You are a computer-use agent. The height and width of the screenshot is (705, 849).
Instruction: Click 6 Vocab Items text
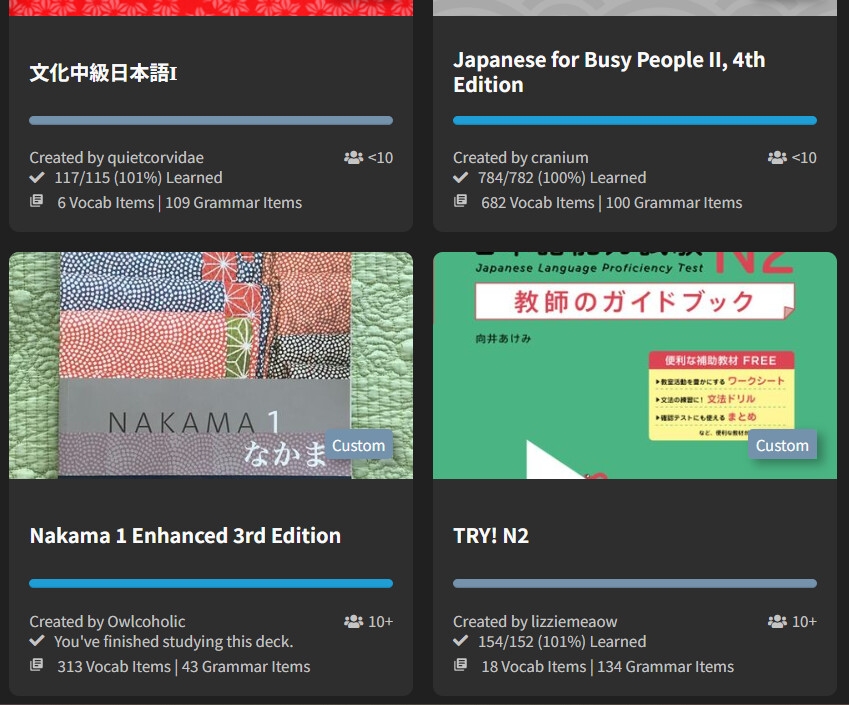click(106, 203)
